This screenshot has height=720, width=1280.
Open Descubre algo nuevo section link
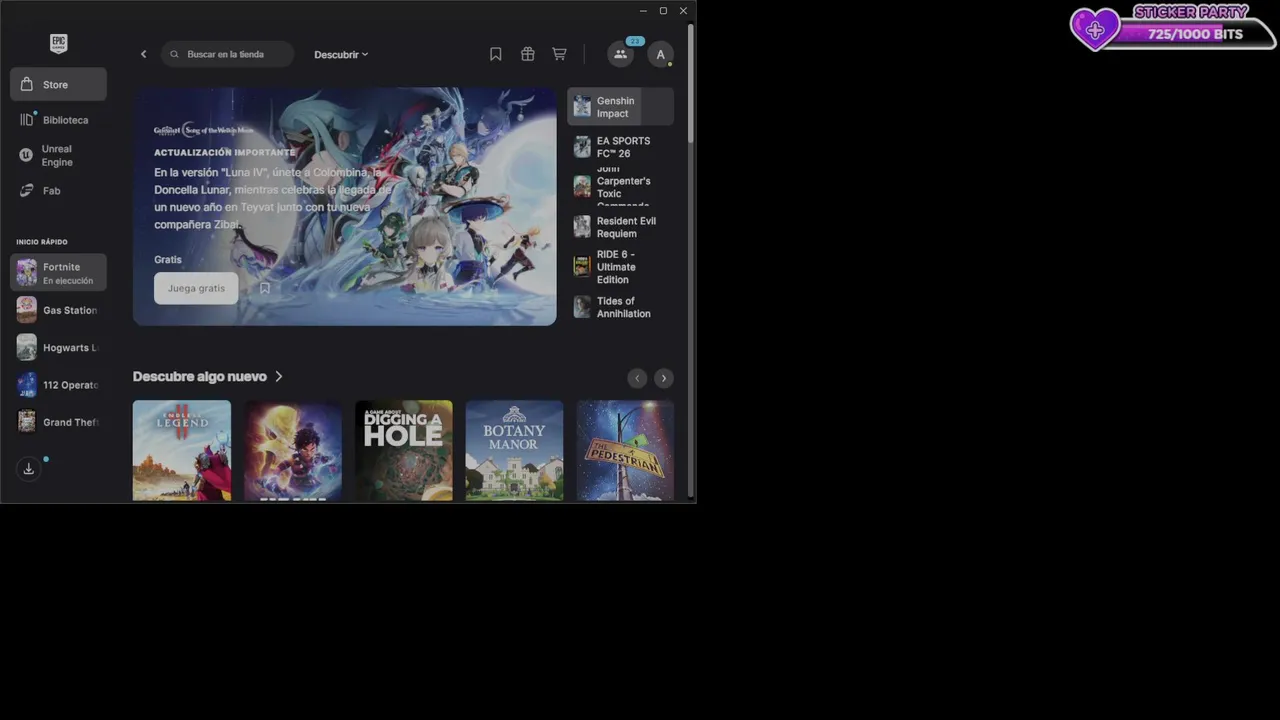pyautogui.click(x=208, y=377)
